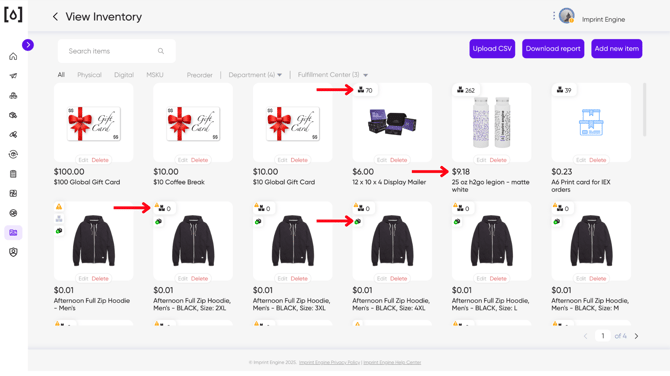Switch to the Physical filter tab
Image resolution: width=670 pixels, height=376 pixels.
89,75
